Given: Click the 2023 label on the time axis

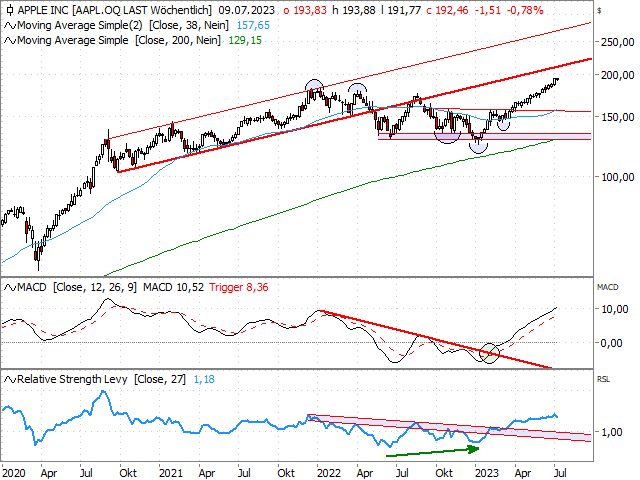Looking at the screenshot, I should [487, 473].
